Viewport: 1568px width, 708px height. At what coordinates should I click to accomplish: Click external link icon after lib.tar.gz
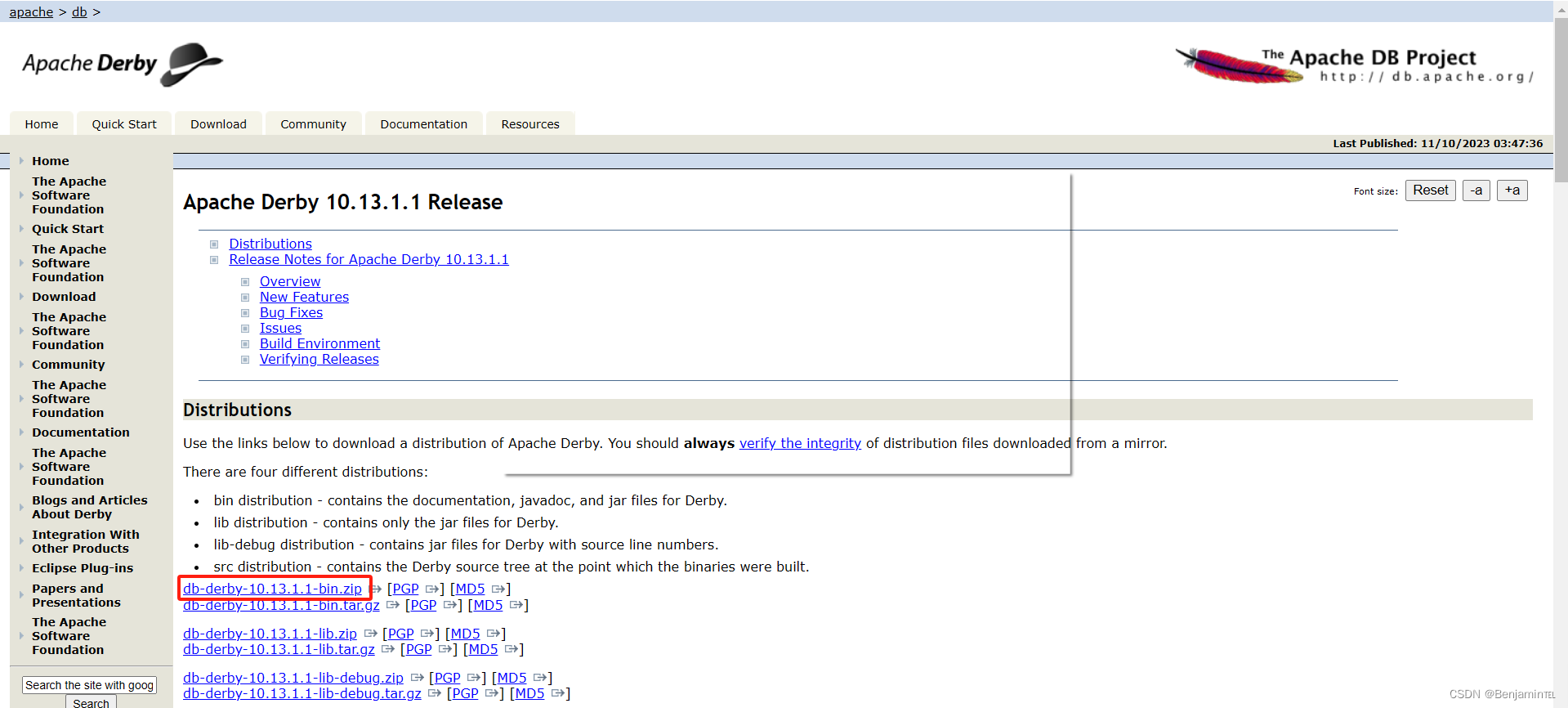388,649
